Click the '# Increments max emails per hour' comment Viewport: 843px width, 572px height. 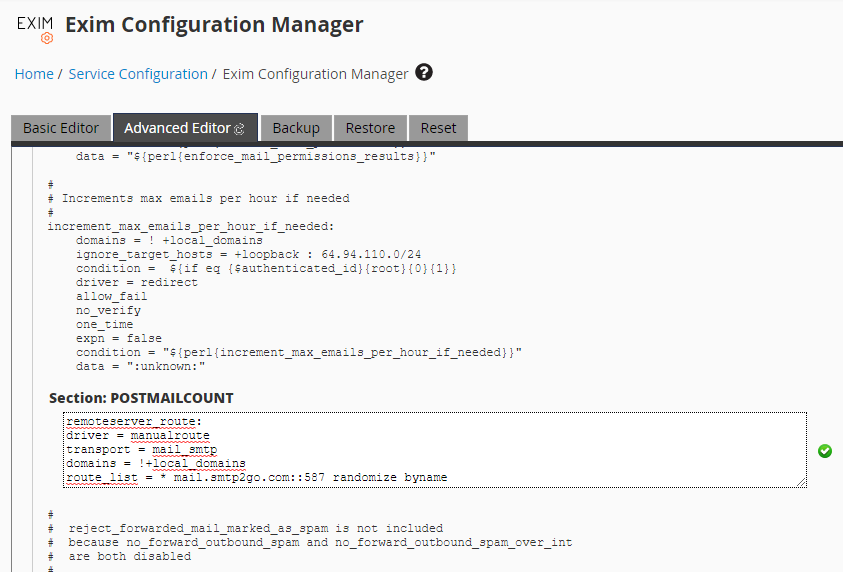pos(198,198)
